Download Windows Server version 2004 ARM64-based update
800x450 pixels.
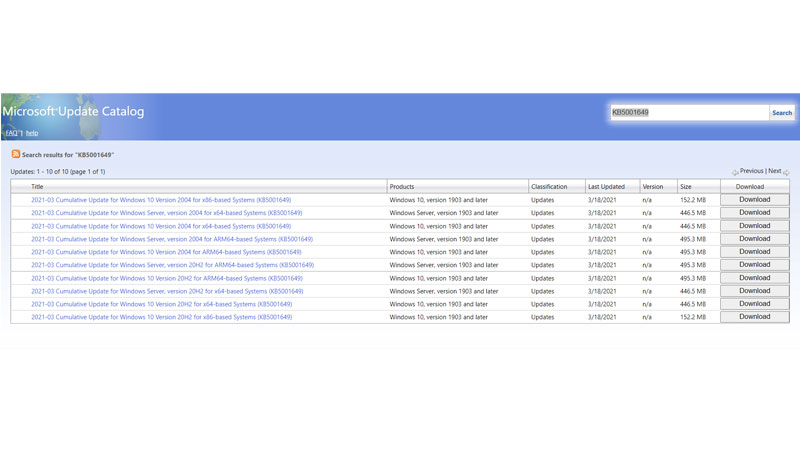point(755,238)
